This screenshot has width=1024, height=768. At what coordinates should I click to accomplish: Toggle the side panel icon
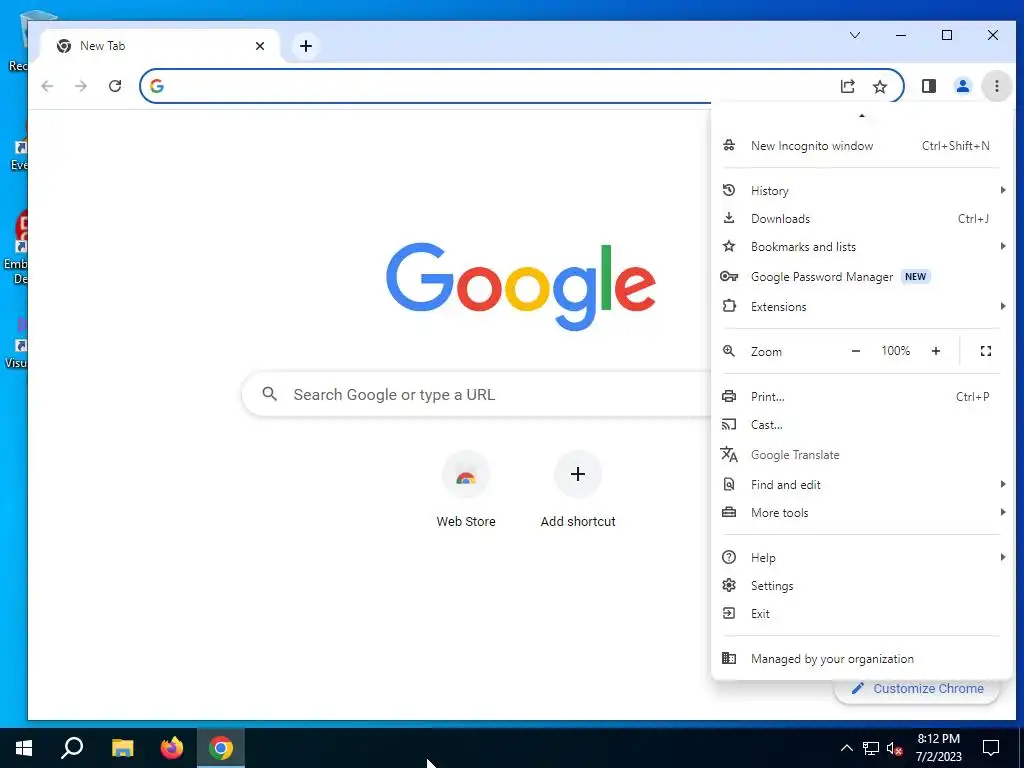[x=928, y=86]
